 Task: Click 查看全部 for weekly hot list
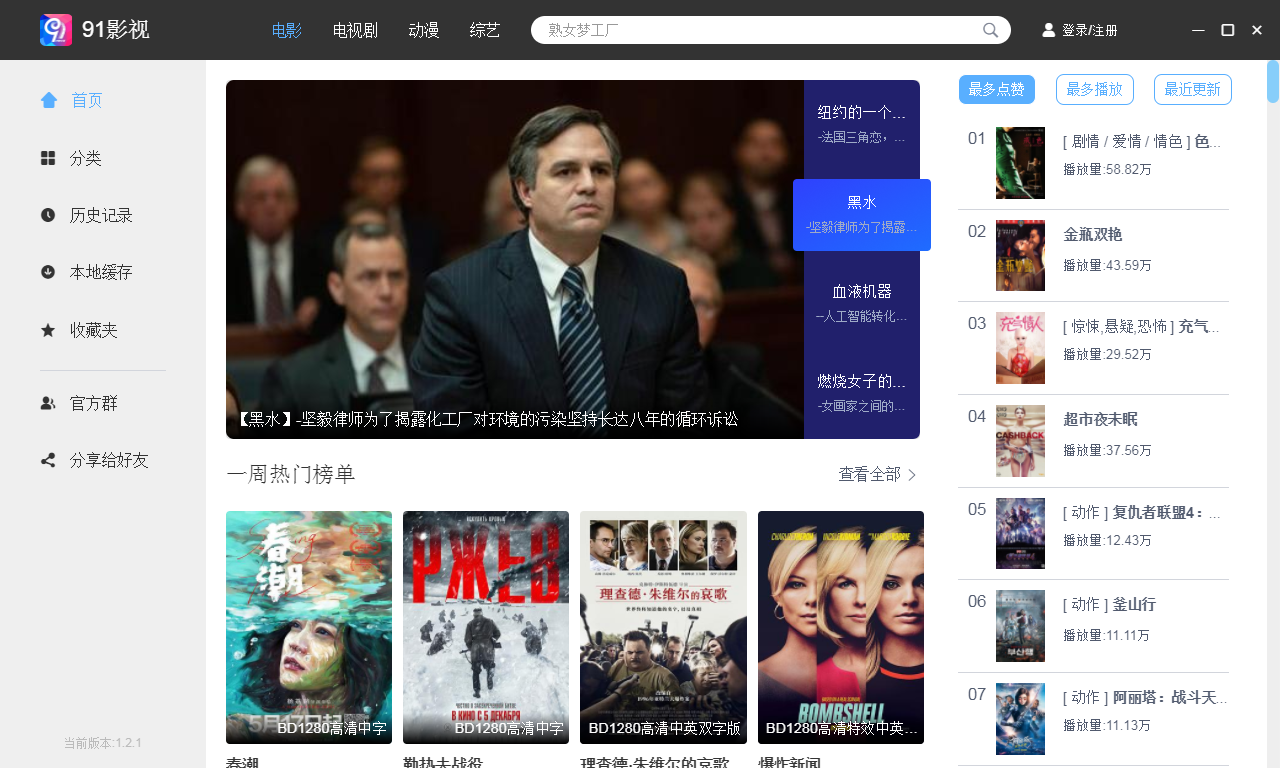pos(869,474)
